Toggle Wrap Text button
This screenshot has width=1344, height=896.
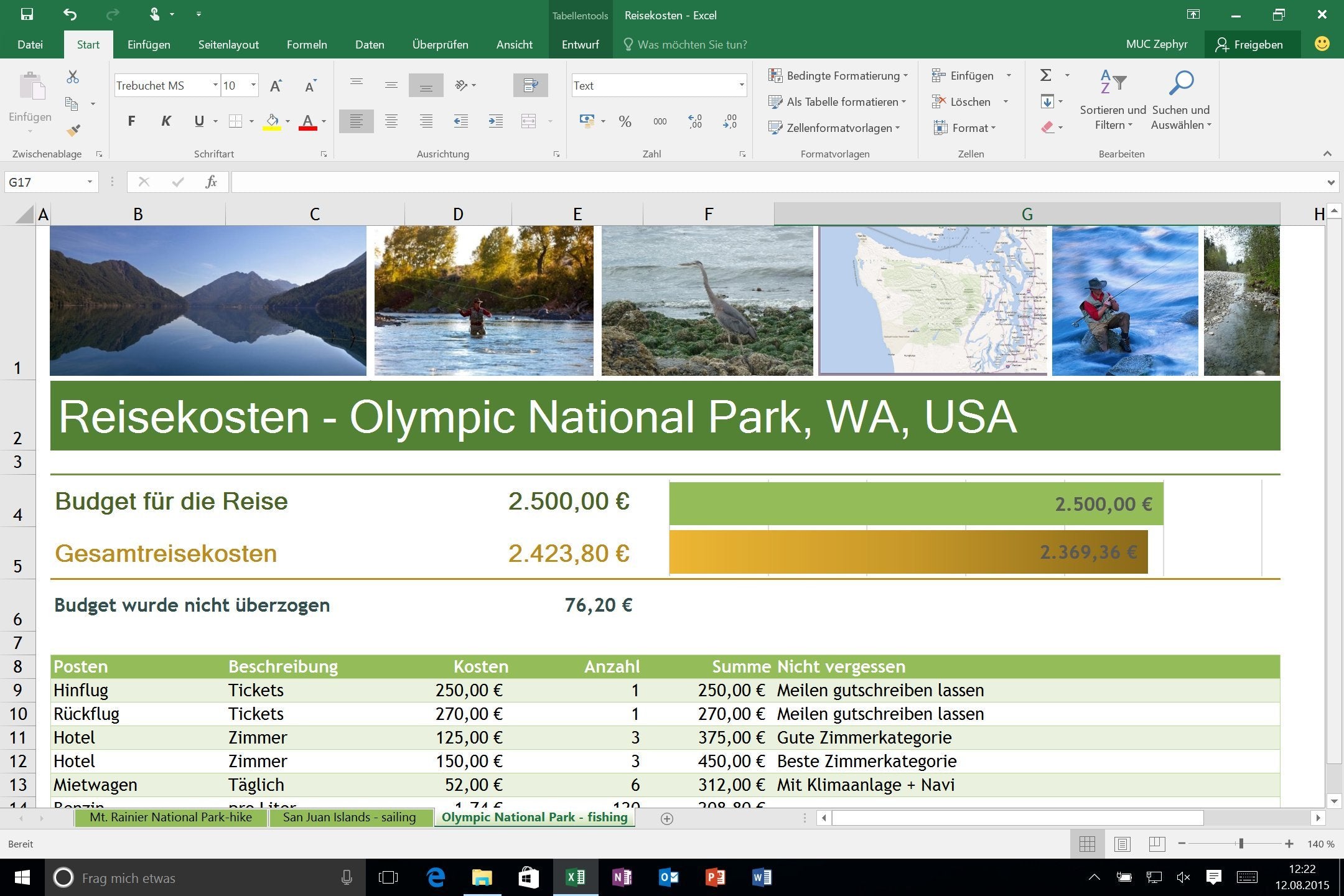coord(531,85)
